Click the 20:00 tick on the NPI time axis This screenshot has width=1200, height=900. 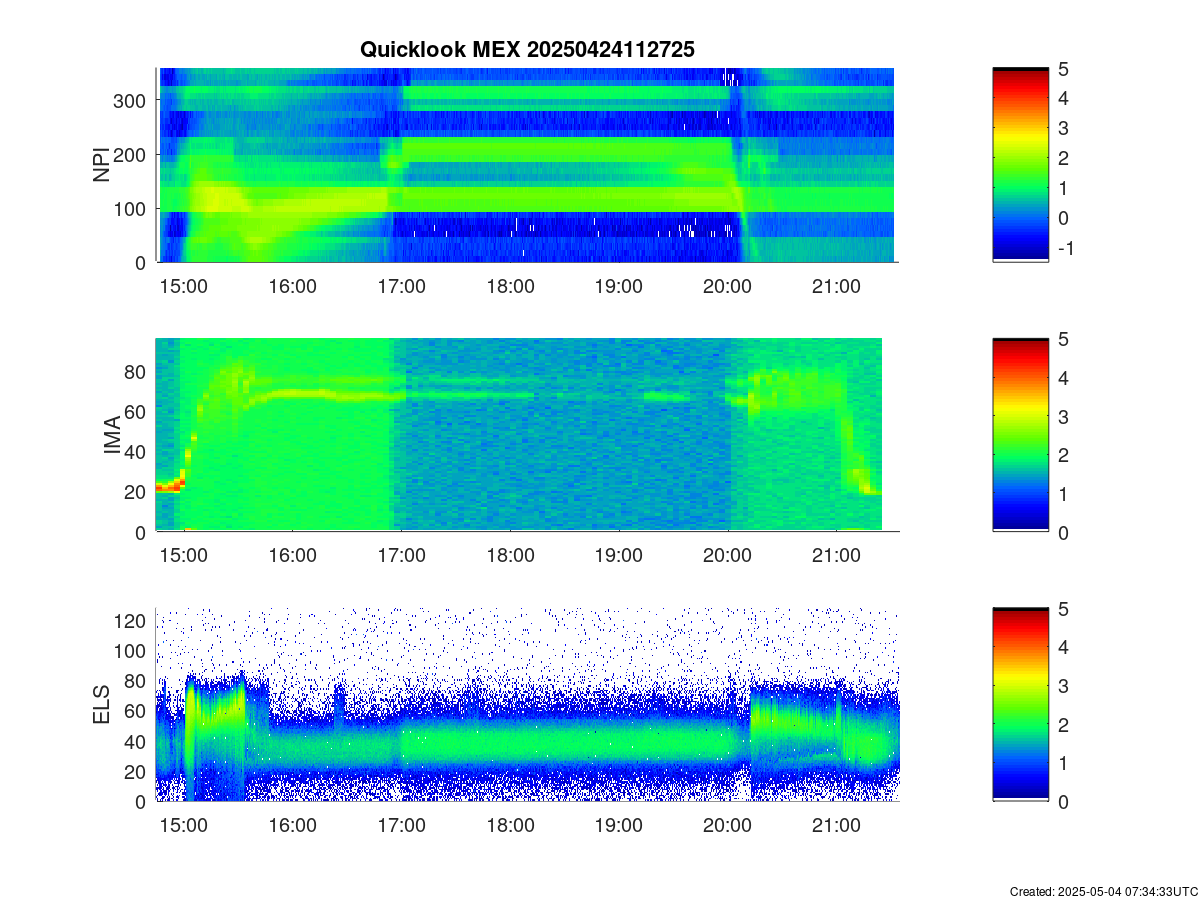(727, 285)
